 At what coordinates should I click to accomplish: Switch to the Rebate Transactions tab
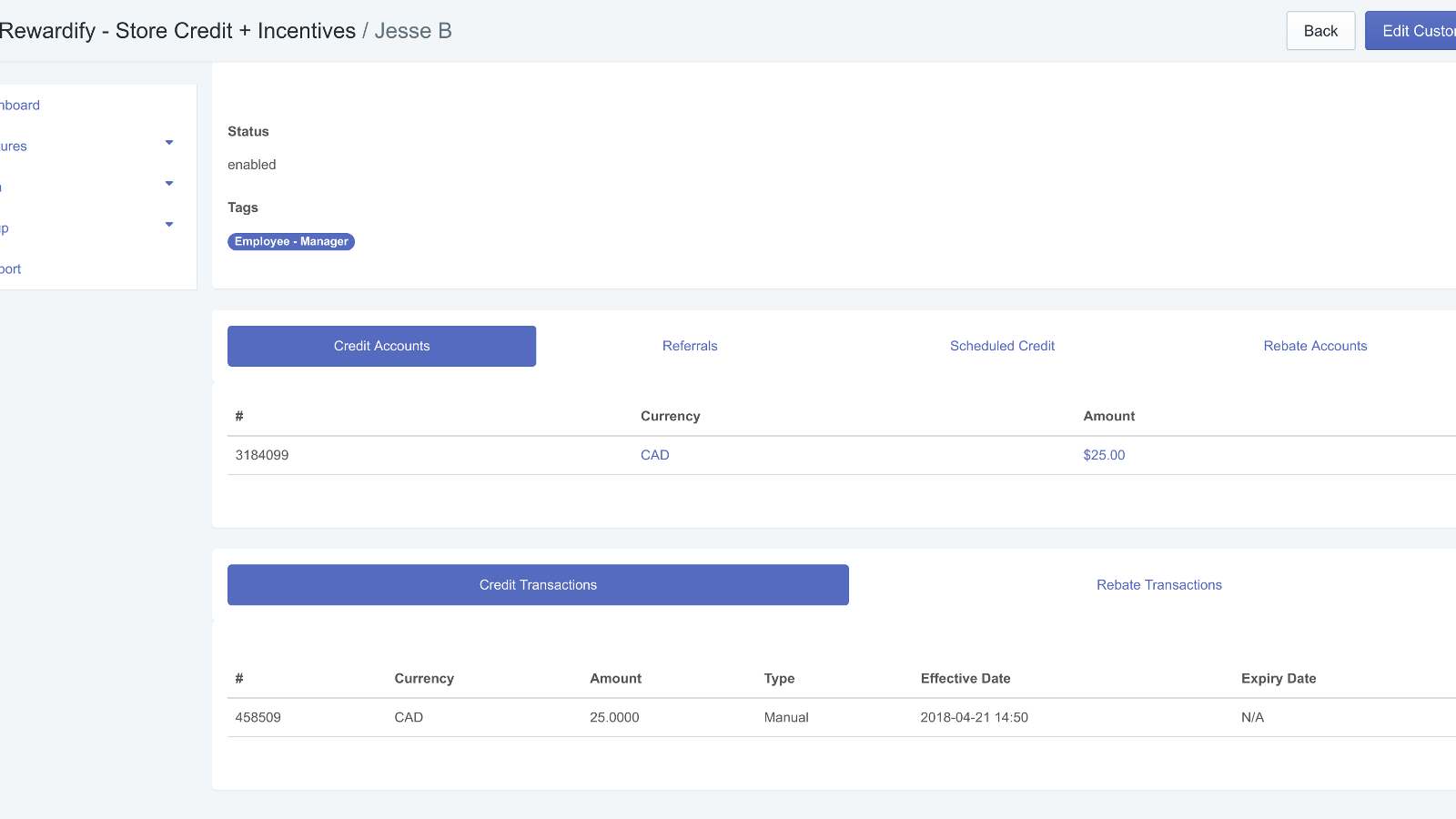click(1158, 585)
